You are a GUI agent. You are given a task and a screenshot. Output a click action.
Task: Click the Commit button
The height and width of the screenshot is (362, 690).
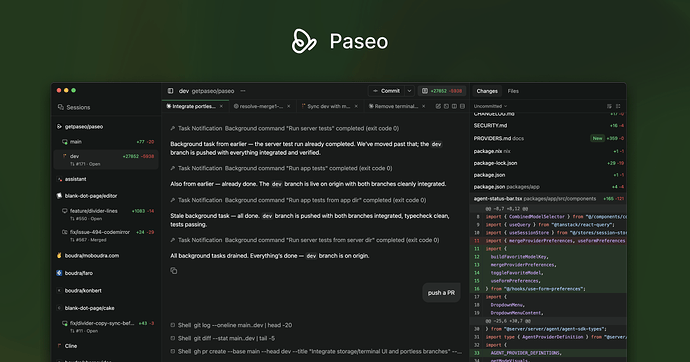coord(386,91)
